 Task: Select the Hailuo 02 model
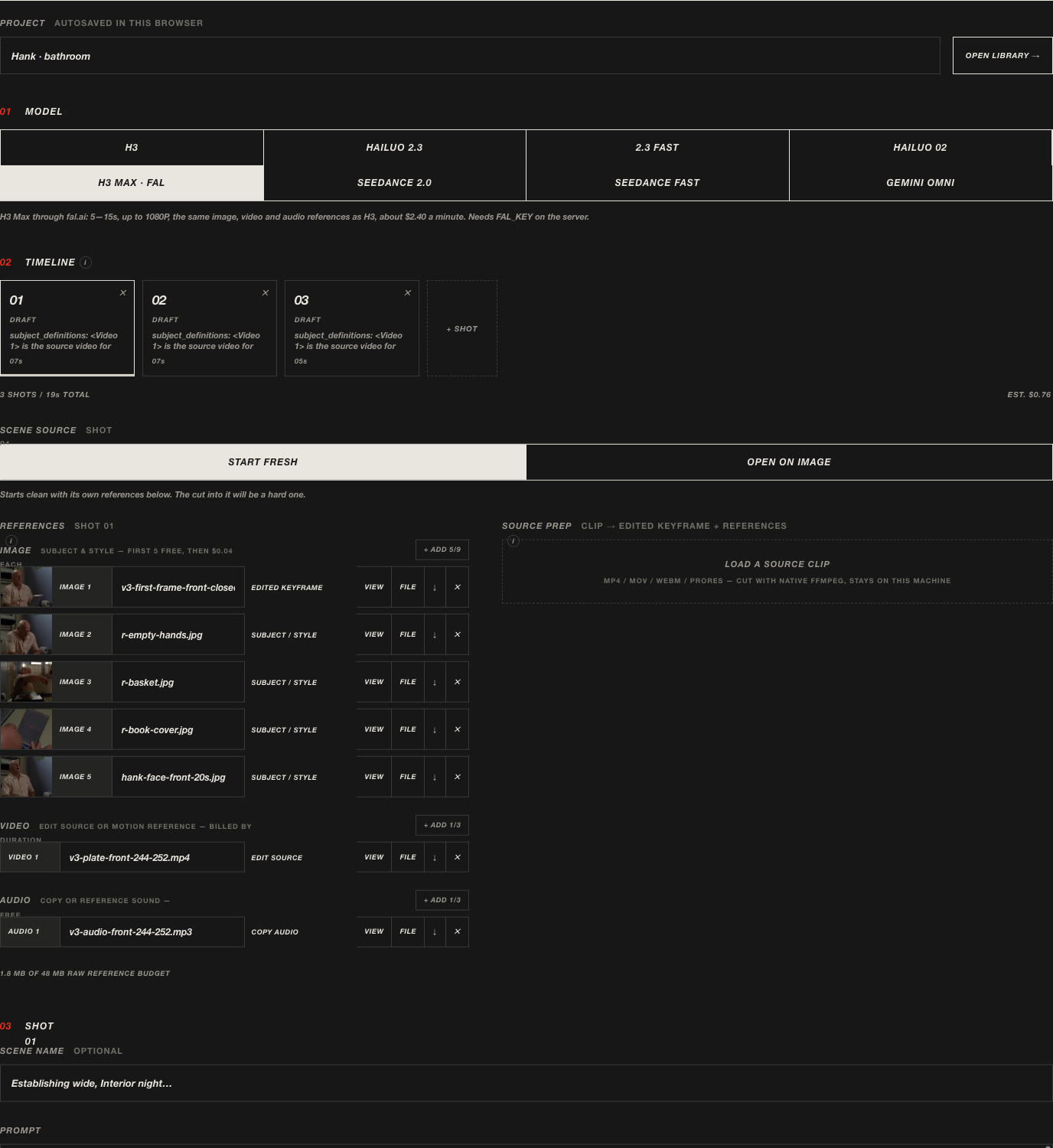pos(921,148)
